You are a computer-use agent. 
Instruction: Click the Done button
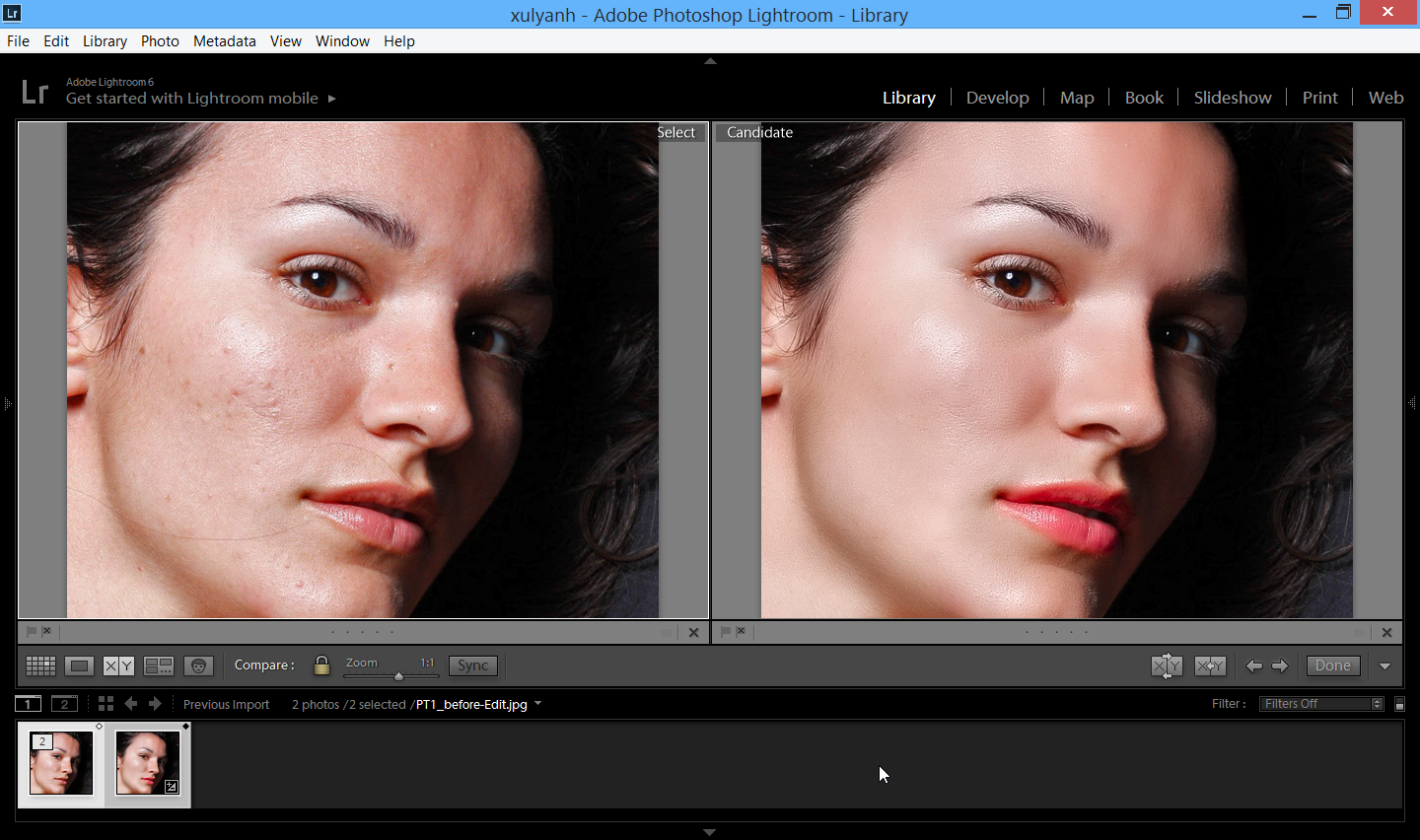1332,665
